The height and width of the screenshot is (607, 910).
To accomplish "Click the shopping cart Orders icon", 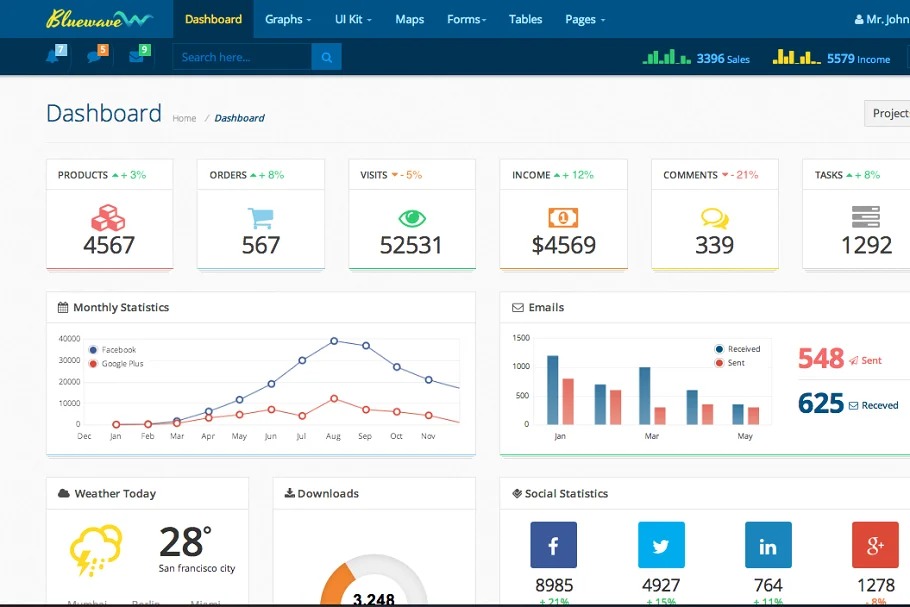I will click(x=260, y=217).
